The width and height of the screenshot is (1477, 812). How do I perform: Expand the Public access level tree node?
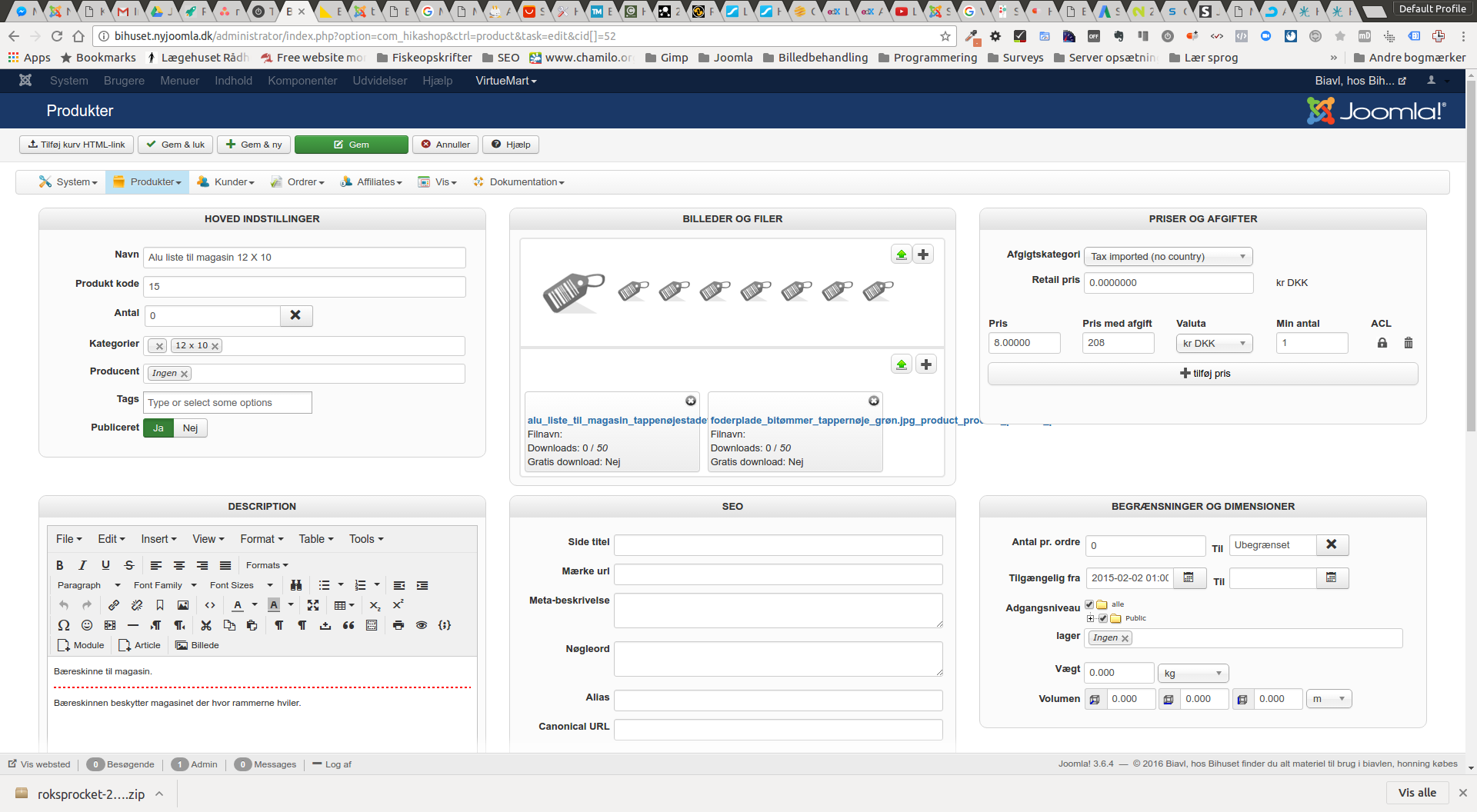click(x=1090, y=618)
